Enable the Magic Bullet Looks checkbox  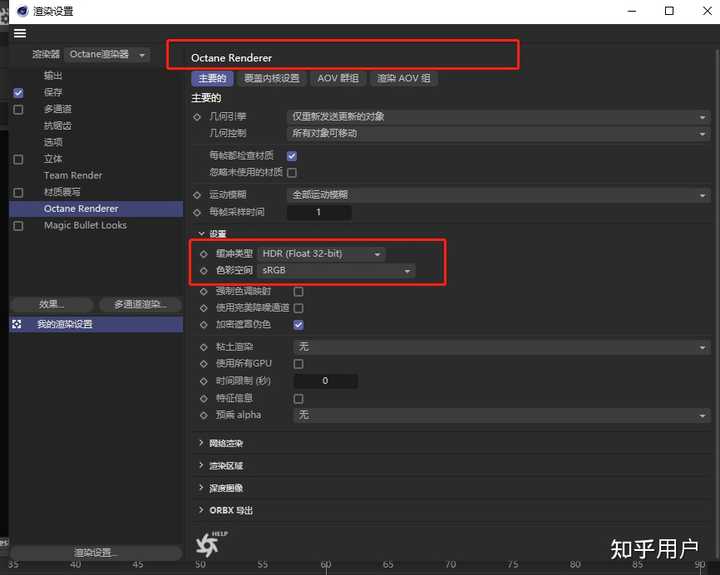[18, 226]
